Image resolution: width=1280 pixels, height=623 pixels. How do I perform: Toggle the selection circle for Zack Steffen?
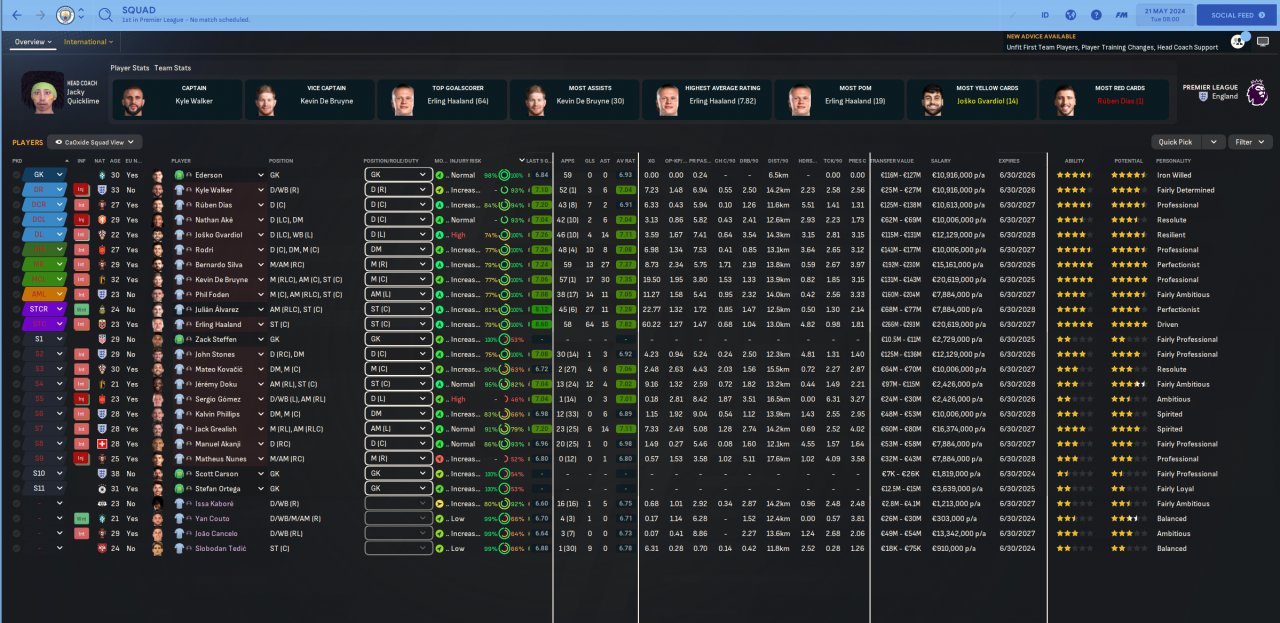pyautogui.click(x=16, y=340)
